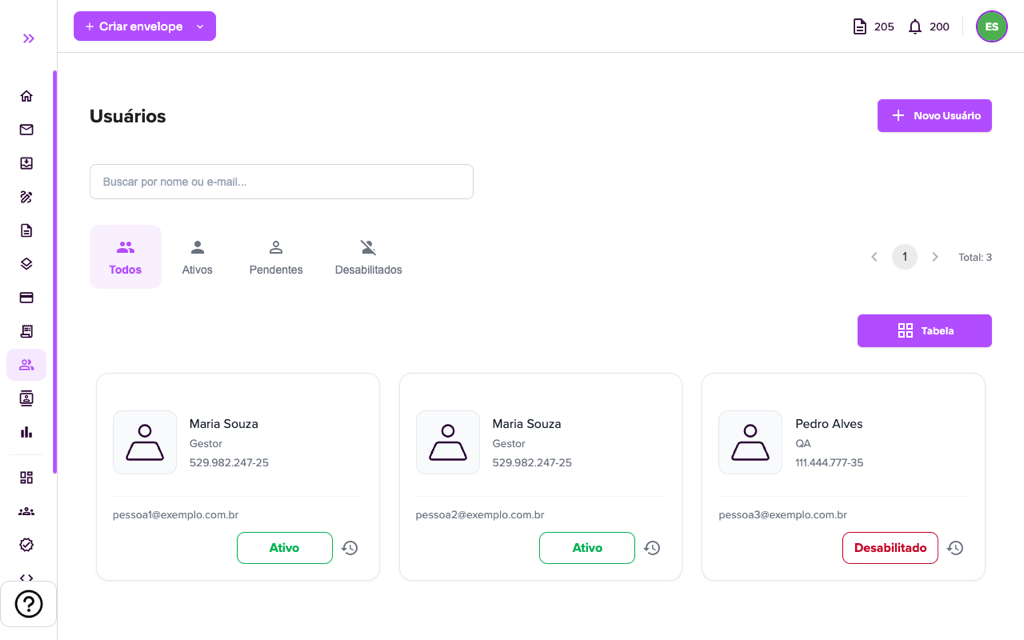Switch to the Ativos tab

click(197, 257)
